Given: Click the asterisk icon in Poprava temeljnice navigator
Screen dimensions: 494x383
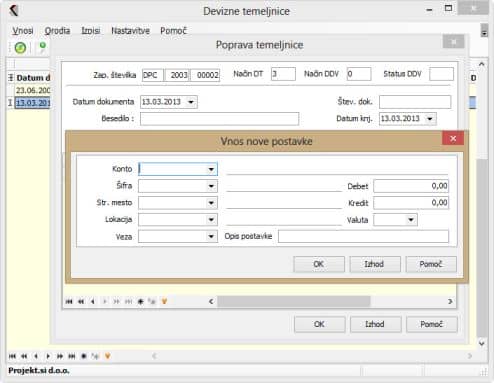Looking at the screenshot, I should pyautogui.click(x=140, y=302).
